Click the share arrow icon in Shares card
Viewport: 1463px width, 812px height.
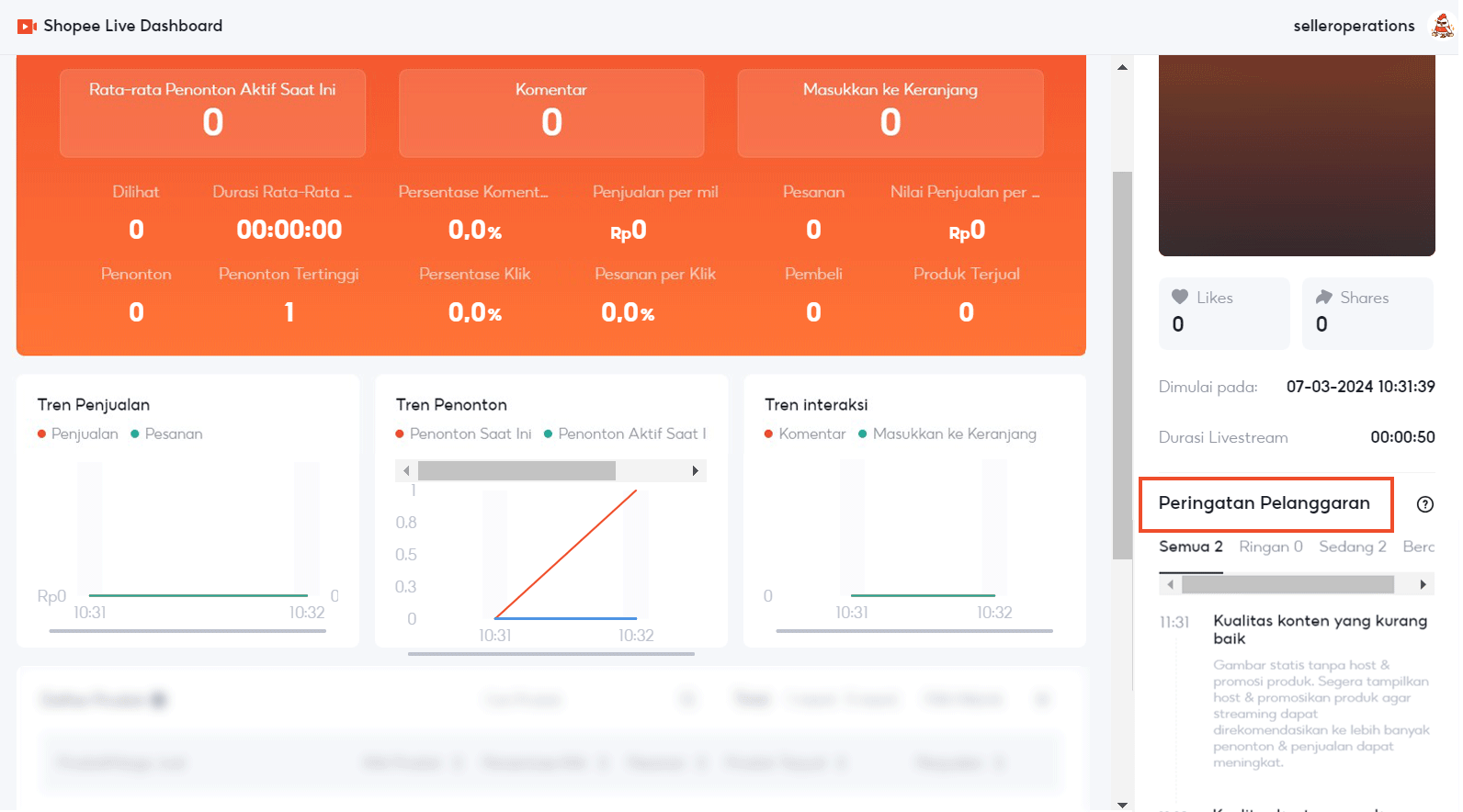coord(1324,297)
